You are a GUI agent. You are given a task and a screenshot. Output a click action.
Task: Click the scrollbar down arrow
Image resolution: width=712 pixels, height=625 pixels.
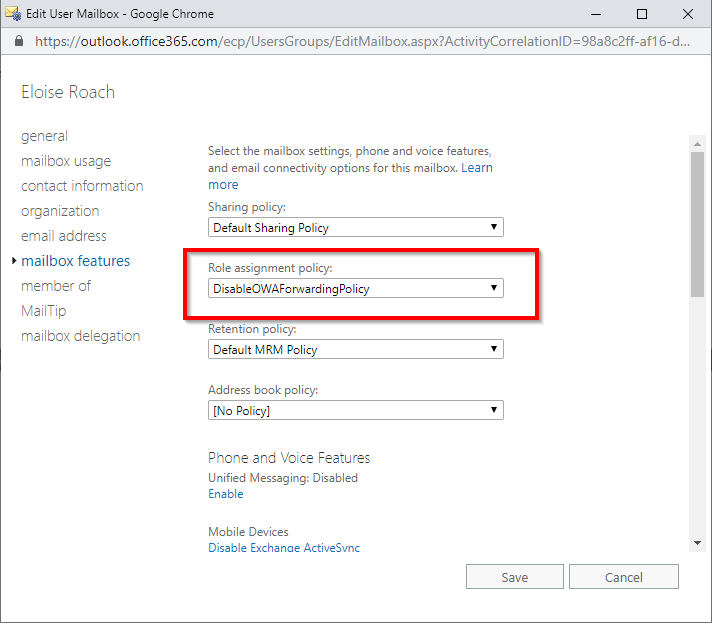(696, 542)
